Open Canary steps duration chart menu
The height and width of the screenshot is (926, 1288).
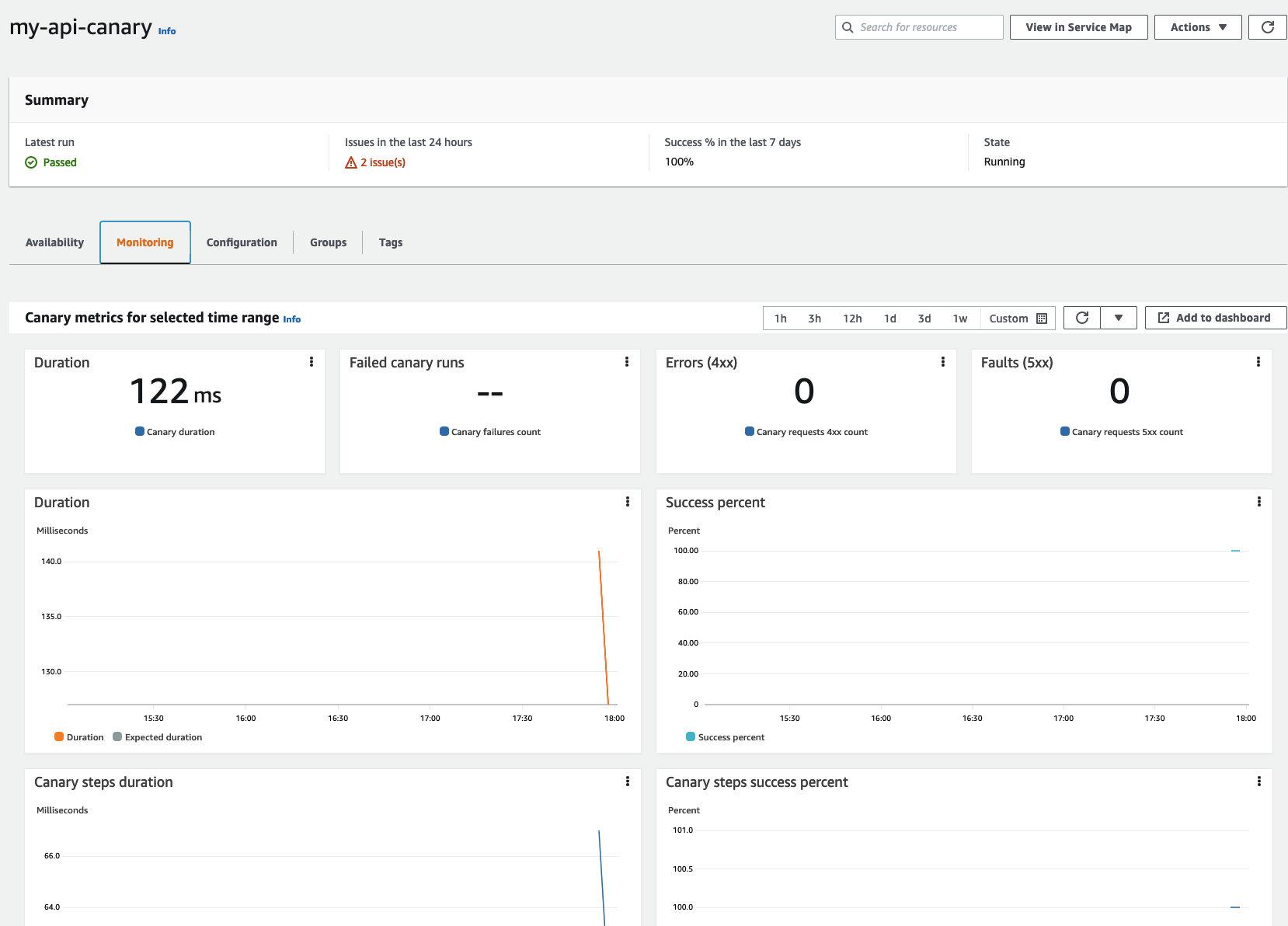click(x=627, y=782)
